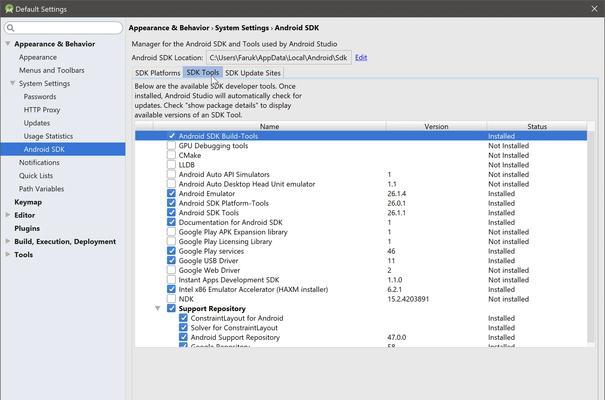The height and width of the screenshot is (400, 605).
Task: Switch to SDK Platforms tab
Action: click(x=157, y=73)
